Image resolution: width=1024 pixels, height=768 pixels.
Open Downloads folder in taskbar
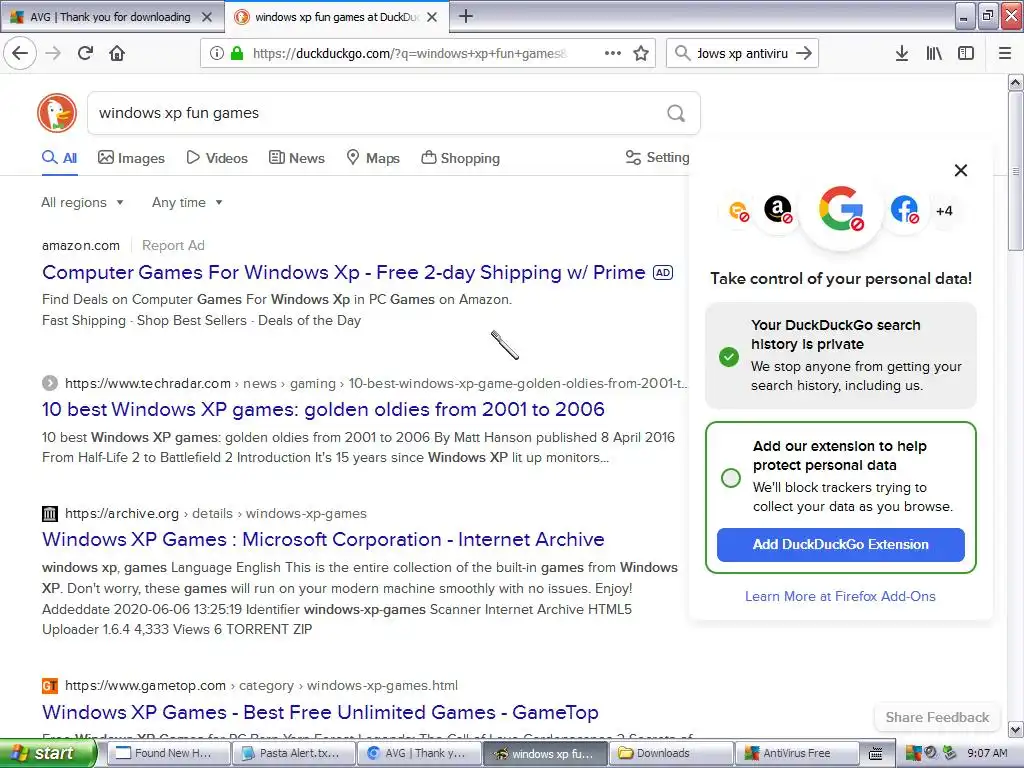(x=670, y=753)
